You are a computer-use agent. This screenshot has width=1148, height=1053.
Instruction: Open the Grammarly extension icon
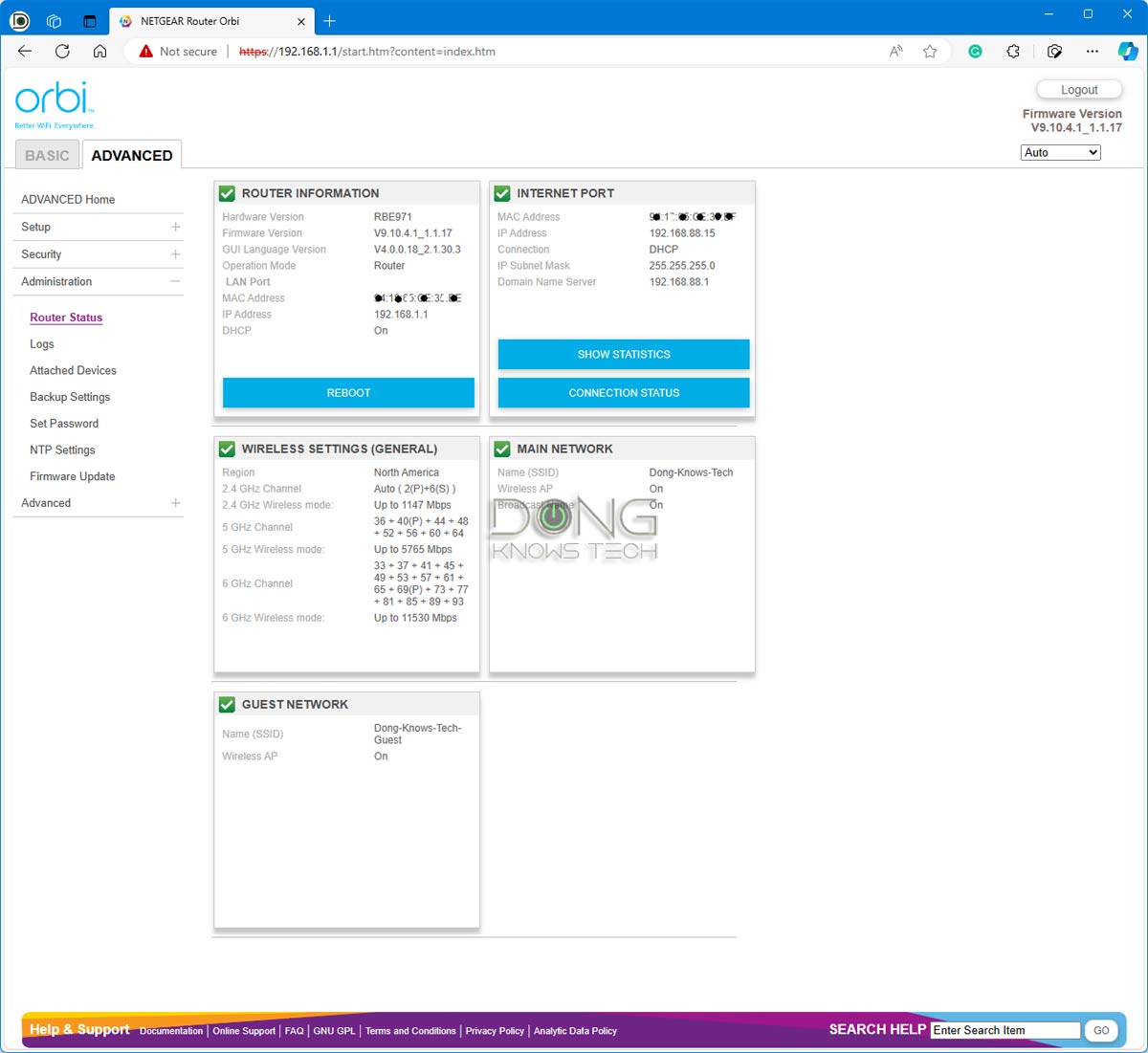click(x=975, y=52)
